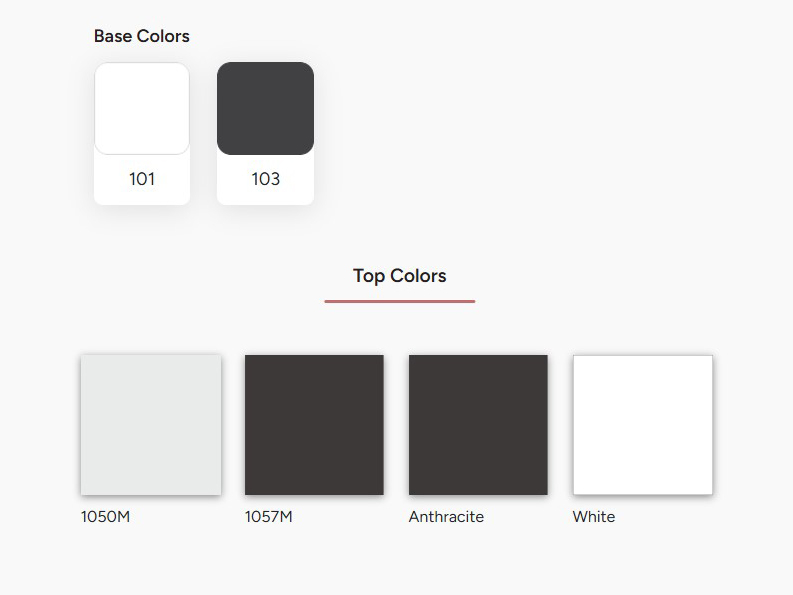Choose the 1050M top color swatch
This screenshot has height=595, width=793.
(151, 424)
